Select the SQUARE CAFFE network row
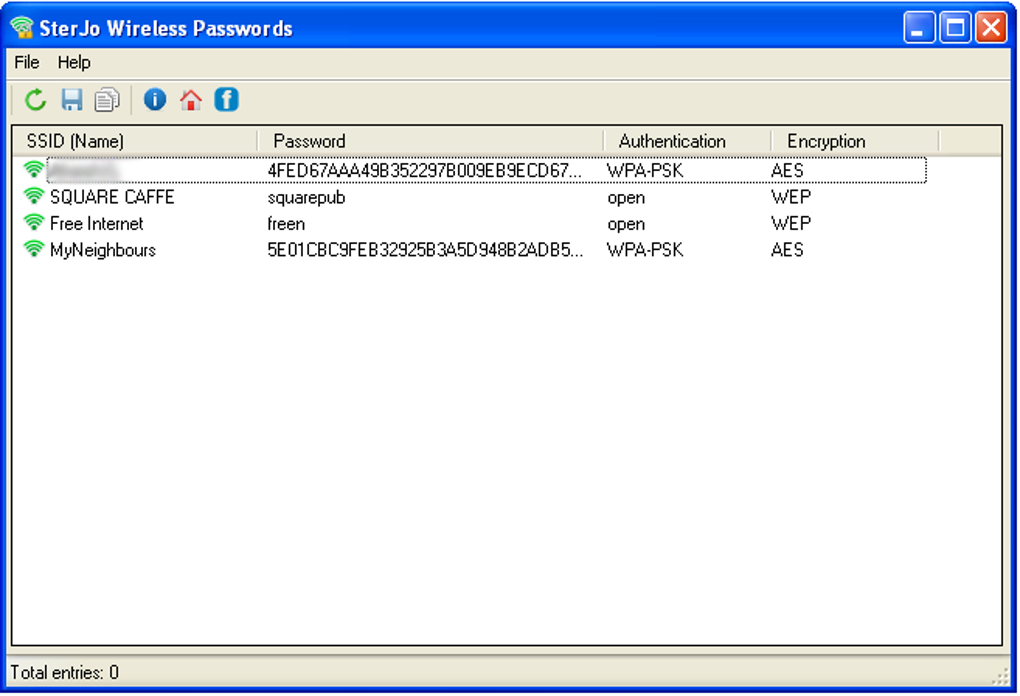This screenshot has width=1020, height=696. coord(475,197)
